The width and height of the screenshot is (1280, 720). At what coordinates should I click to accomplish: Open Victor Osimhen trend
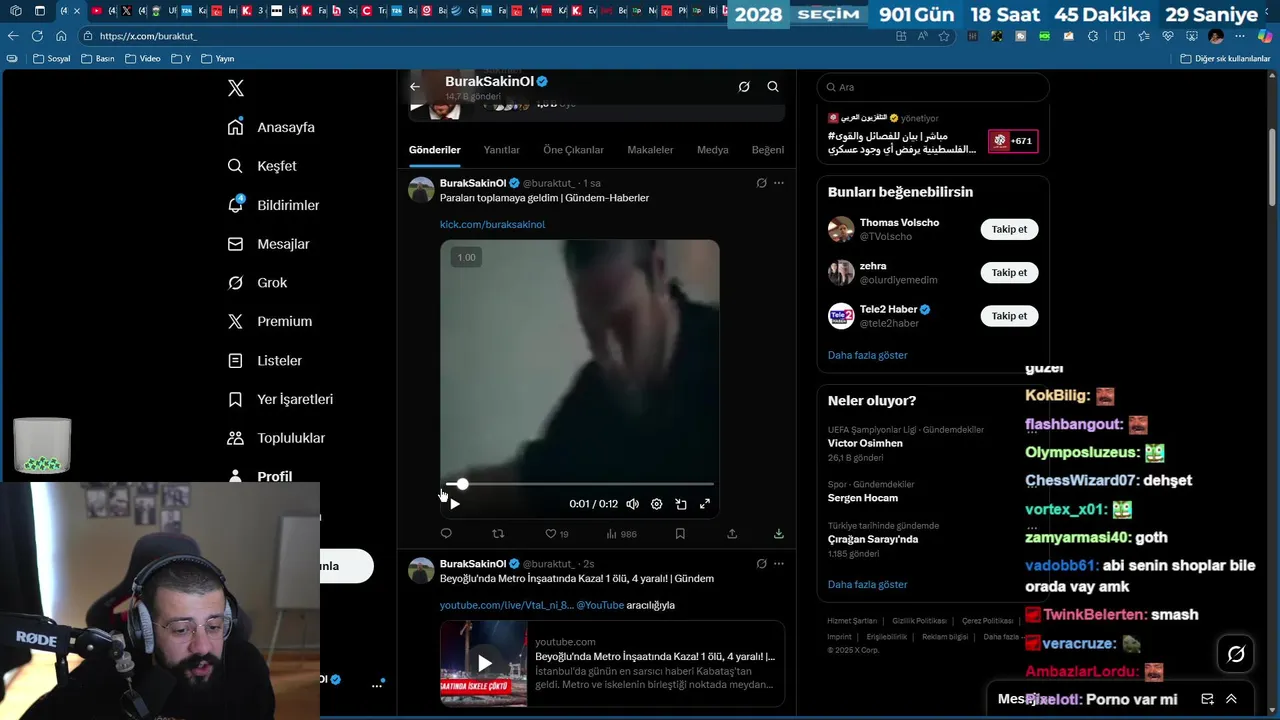click(x=865, y=443)
